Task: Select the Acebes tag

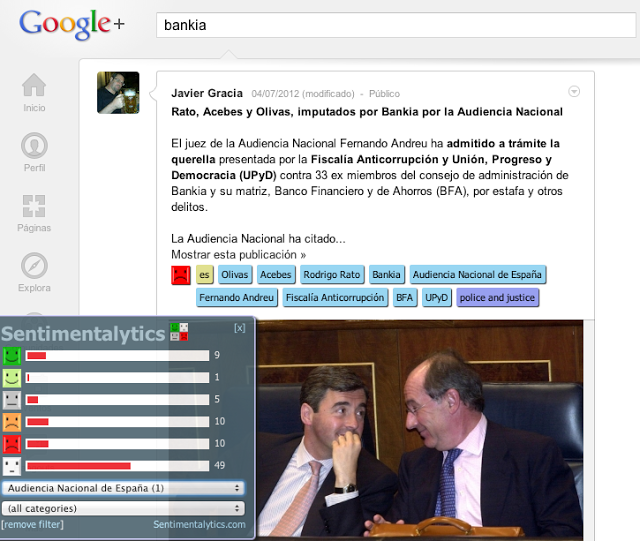Action: click(x=276, y=275)
